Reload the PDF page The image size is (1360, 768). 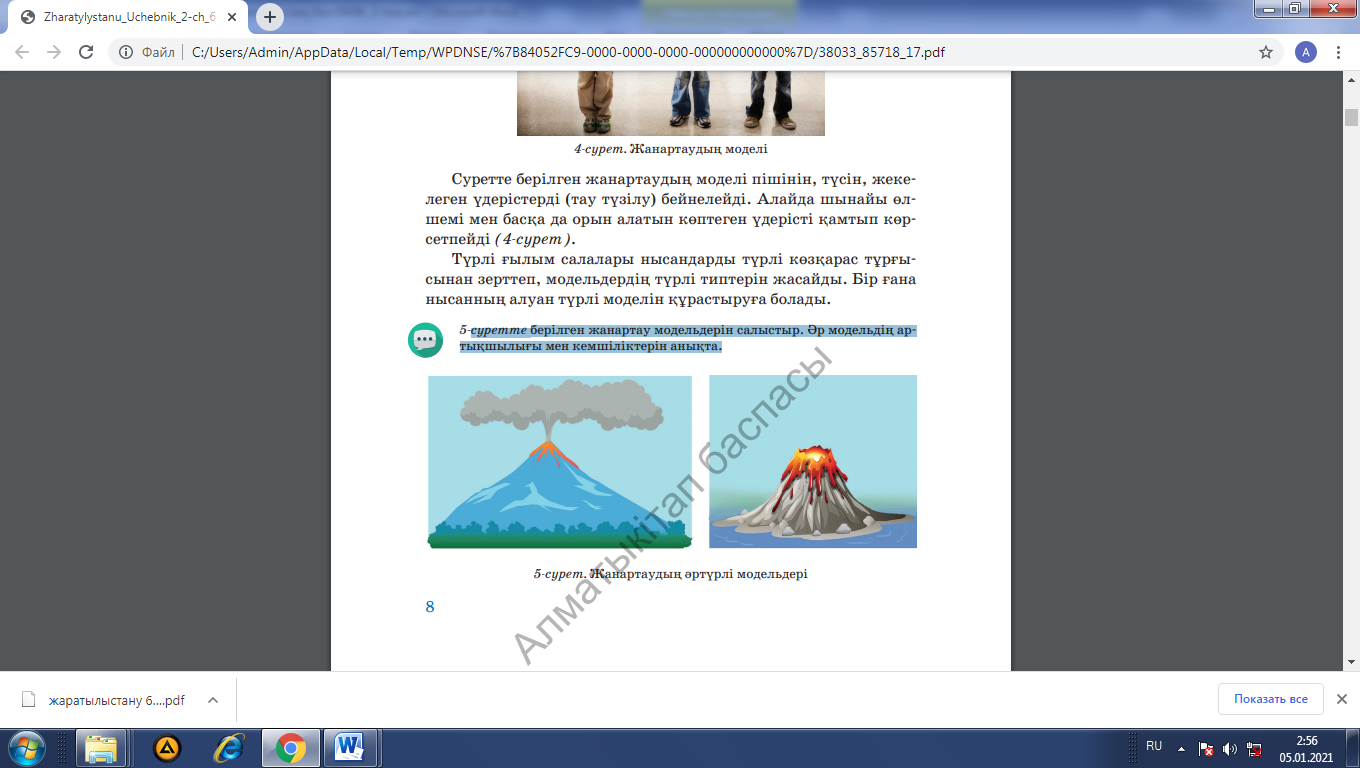point(86,52)
